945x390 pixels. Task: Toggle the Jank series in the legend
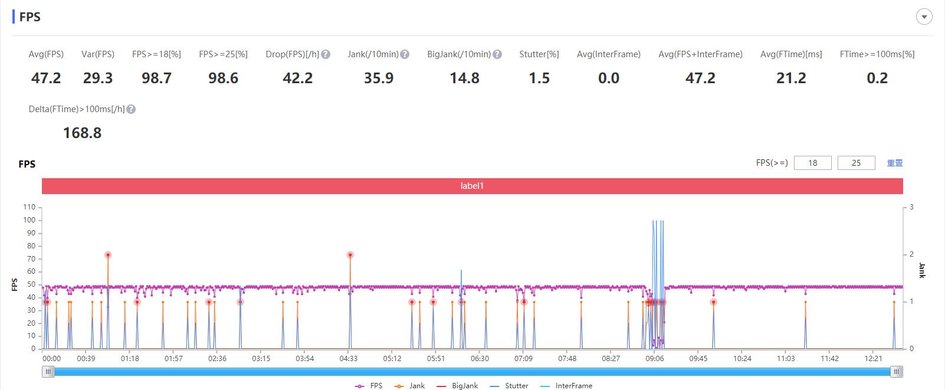tap(409, 386)
